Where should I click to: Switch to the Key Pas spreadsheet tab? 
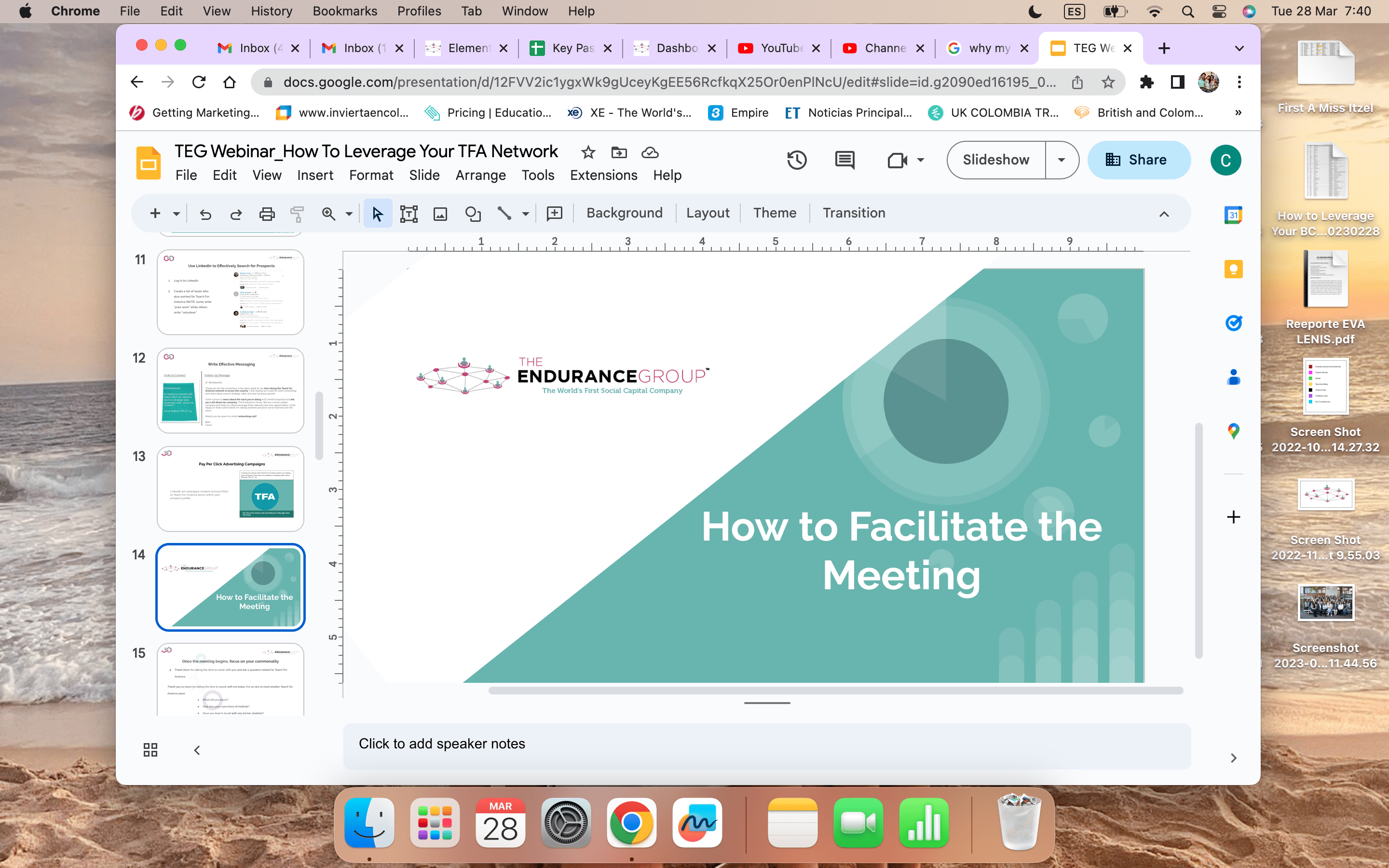[570, 48]
